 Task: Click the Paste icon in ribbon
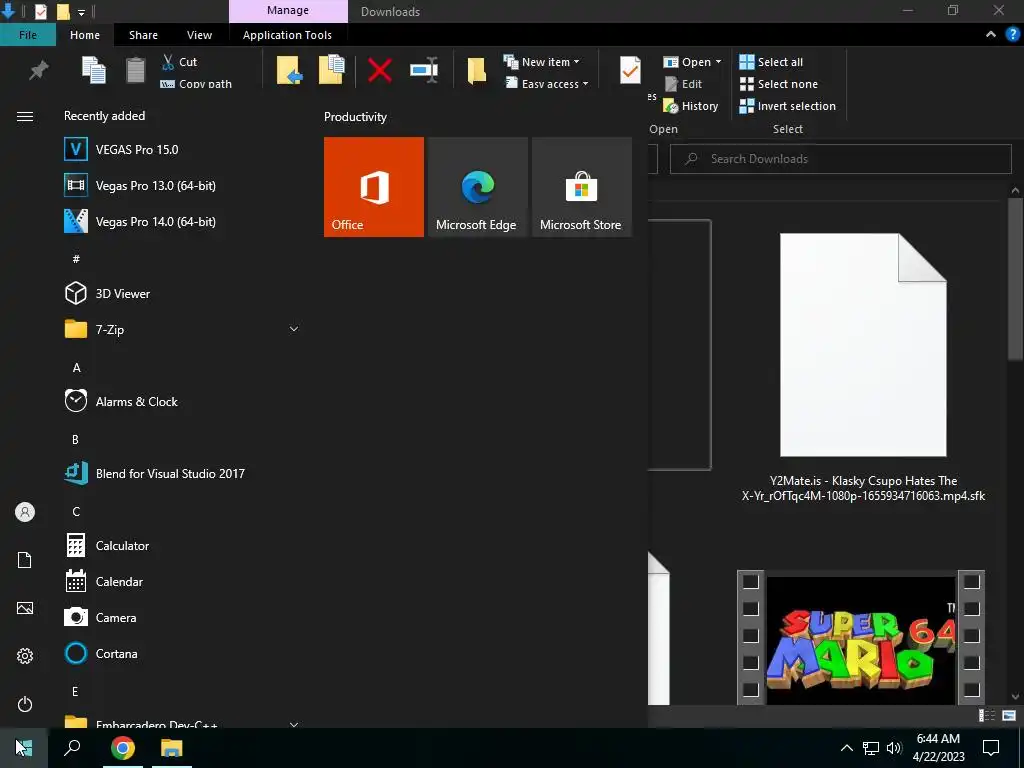pyautogui.click(x=135, y=71)
